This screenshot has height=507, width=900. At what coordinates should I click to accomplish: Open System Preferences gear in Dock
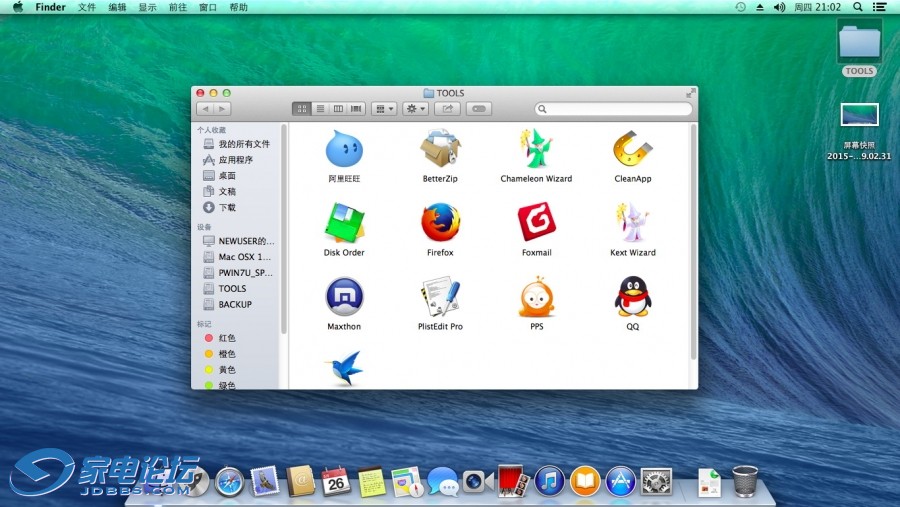(656, 481)
